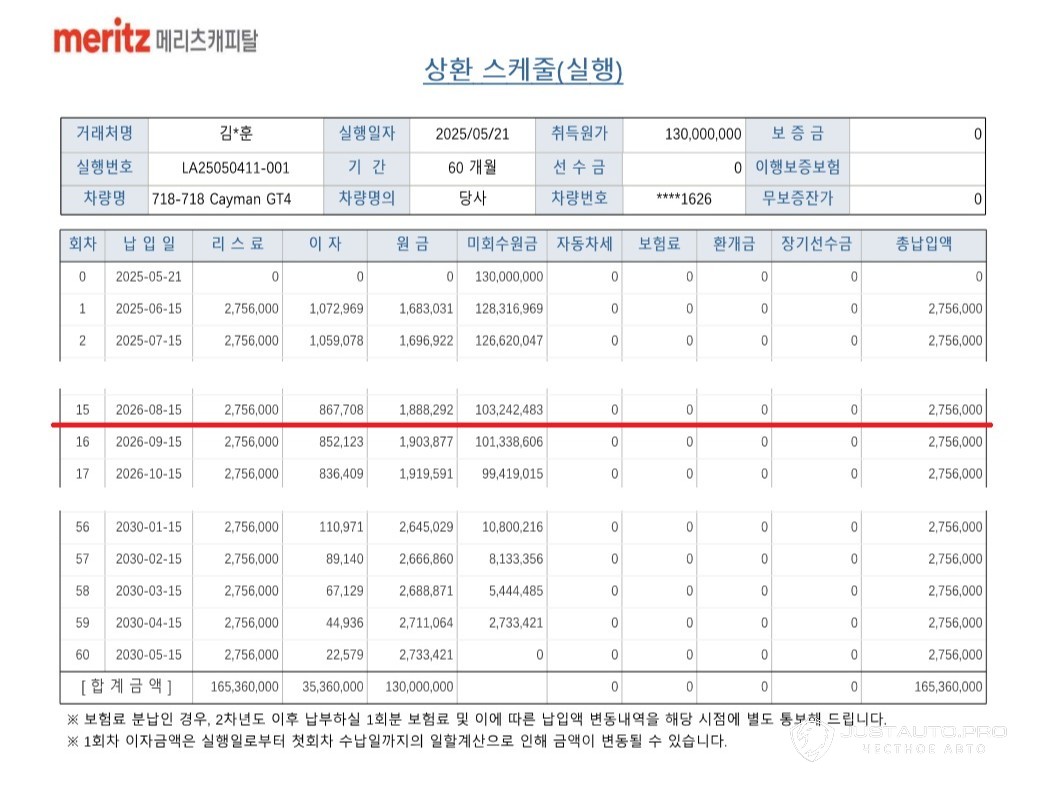
Task: Click the meritz logo
Action: (x=155, y=37)
